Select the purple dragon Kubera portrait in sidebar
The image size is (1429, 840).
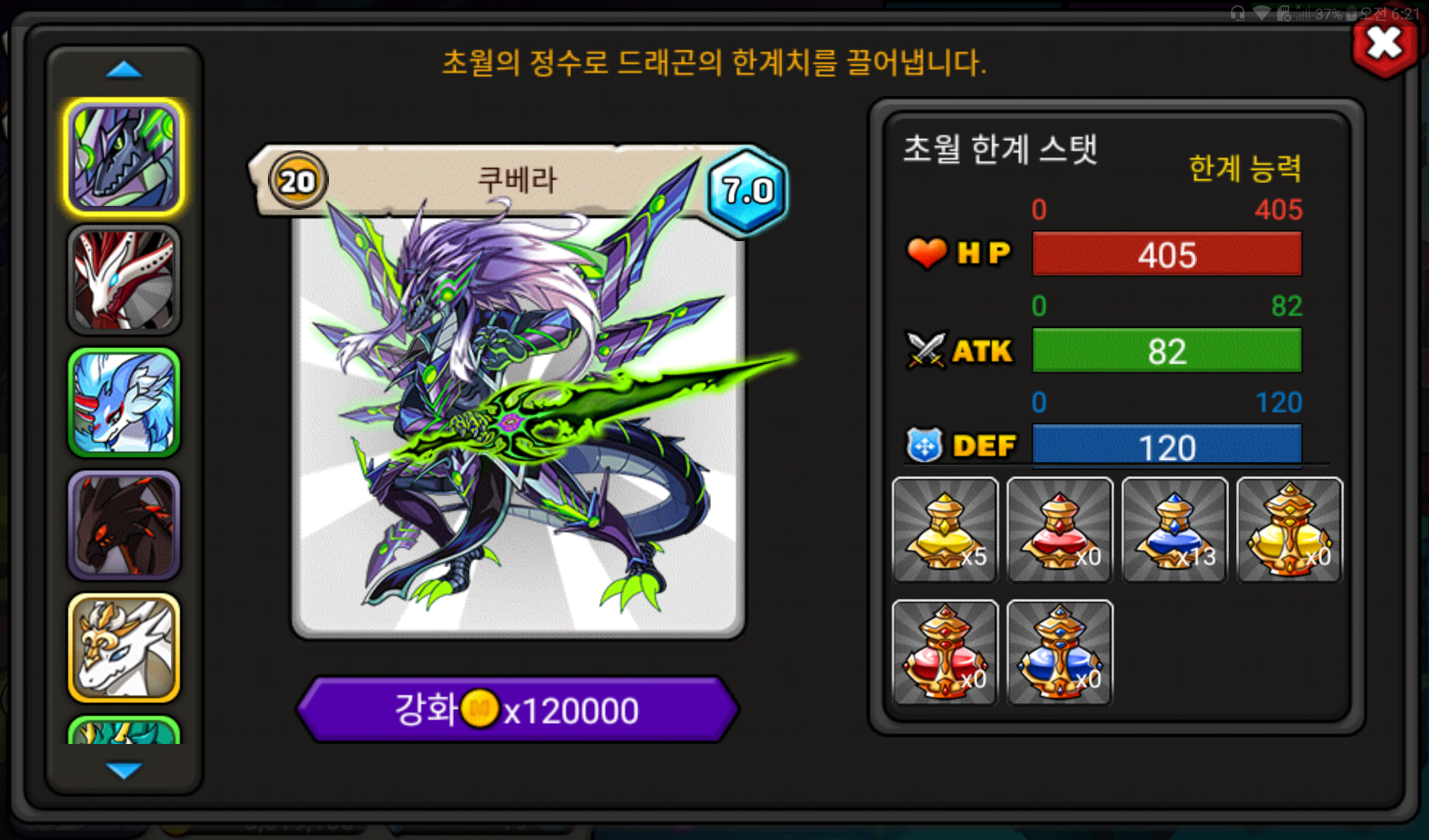pyautogui.click(x=124, y=157)
